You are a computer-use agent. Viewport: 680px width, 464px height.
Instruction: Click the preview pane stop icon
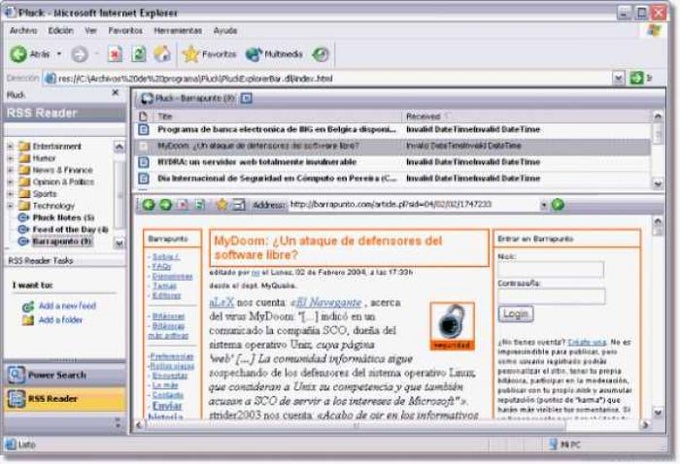[x=183, y=204]
